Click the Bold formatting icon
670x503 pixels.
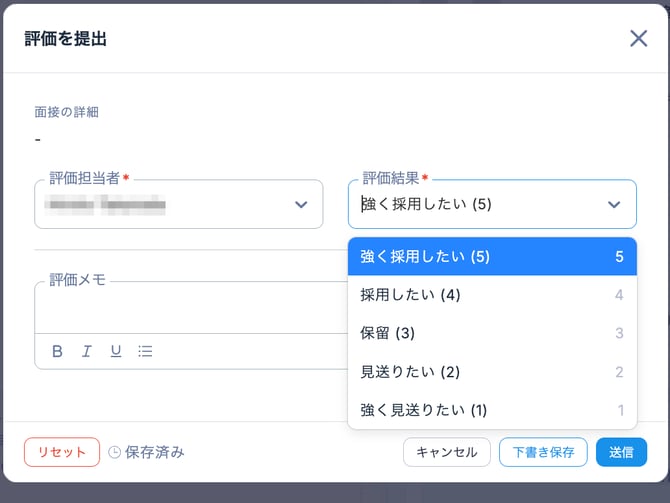(x=57, y=351)
